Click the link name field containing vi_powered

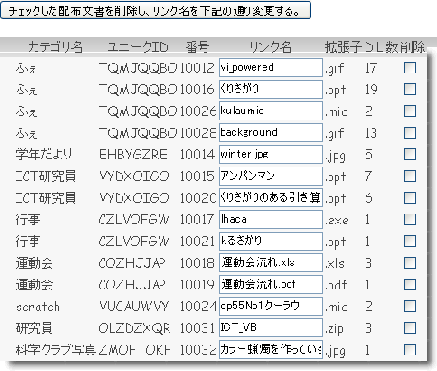point(271,67)
